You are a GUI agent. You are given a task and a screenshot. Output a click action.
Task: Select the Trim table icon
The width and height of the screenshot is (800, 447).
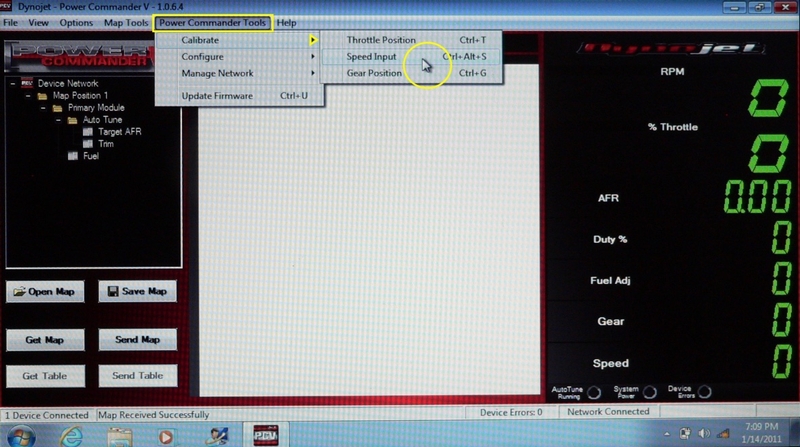pyautogui.click(x=87, y=144)
